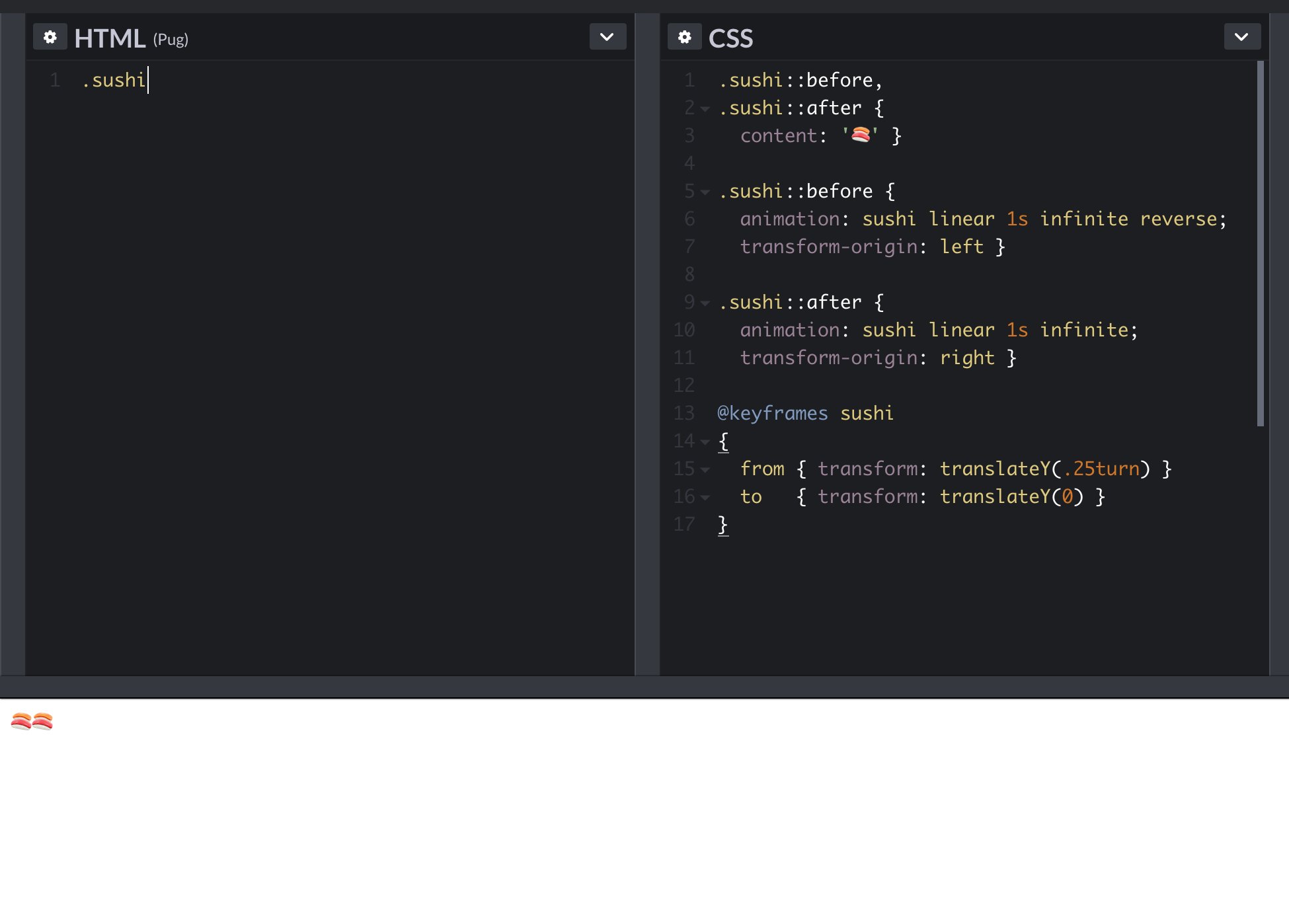Collapse the .sushi::before rule on line 5
The height and width of the screenshot is (924, 1289).
click(704, 192)
